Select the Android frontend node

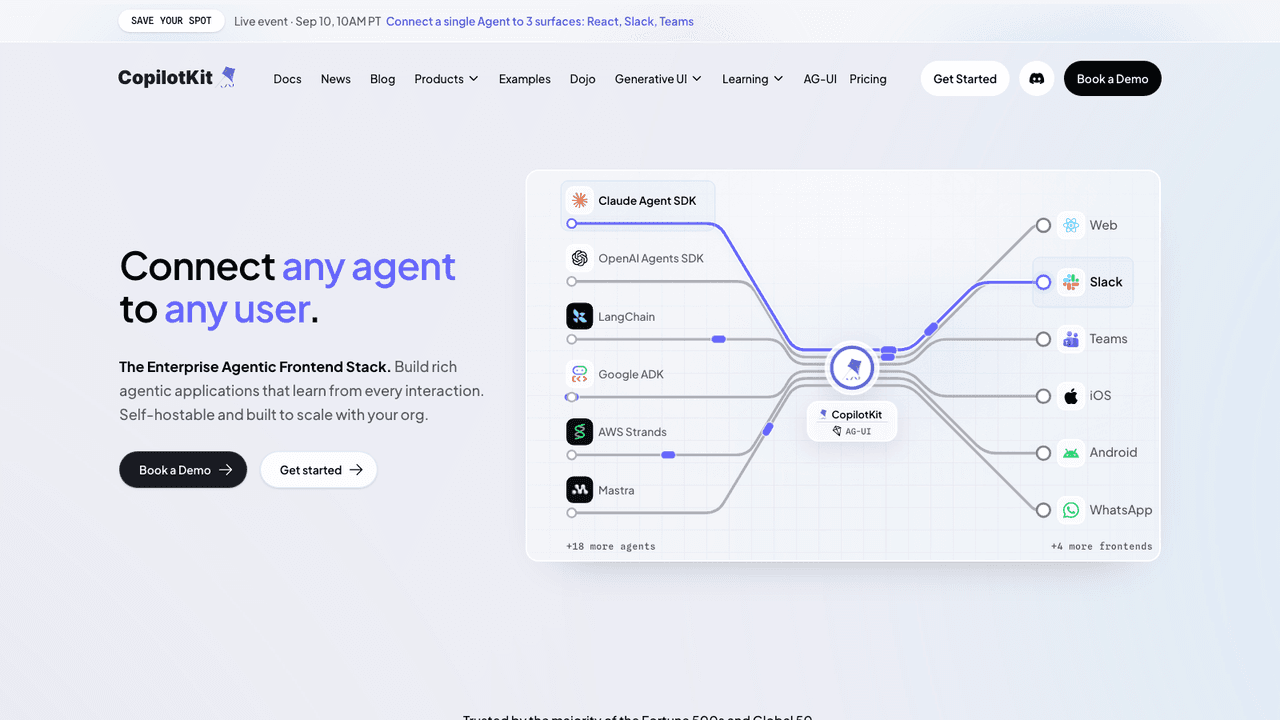coord(1043,453)
